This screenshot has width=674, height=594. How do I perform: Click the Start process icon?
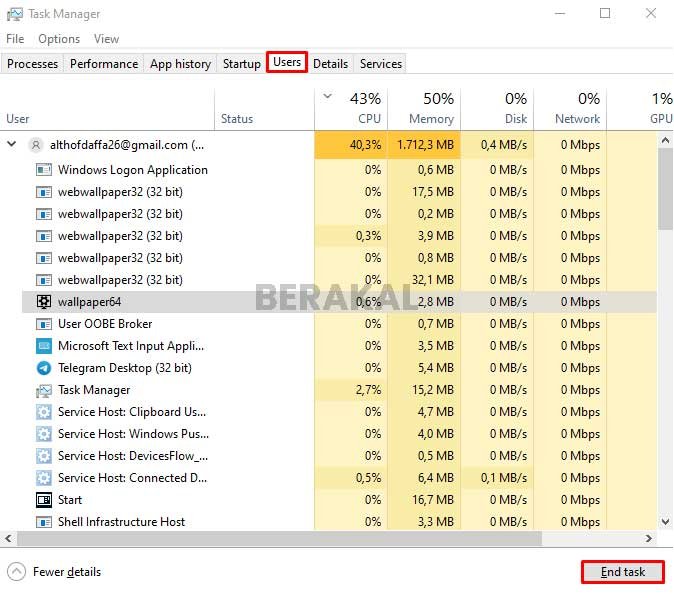pyautogui.click(x=43, y=500)
